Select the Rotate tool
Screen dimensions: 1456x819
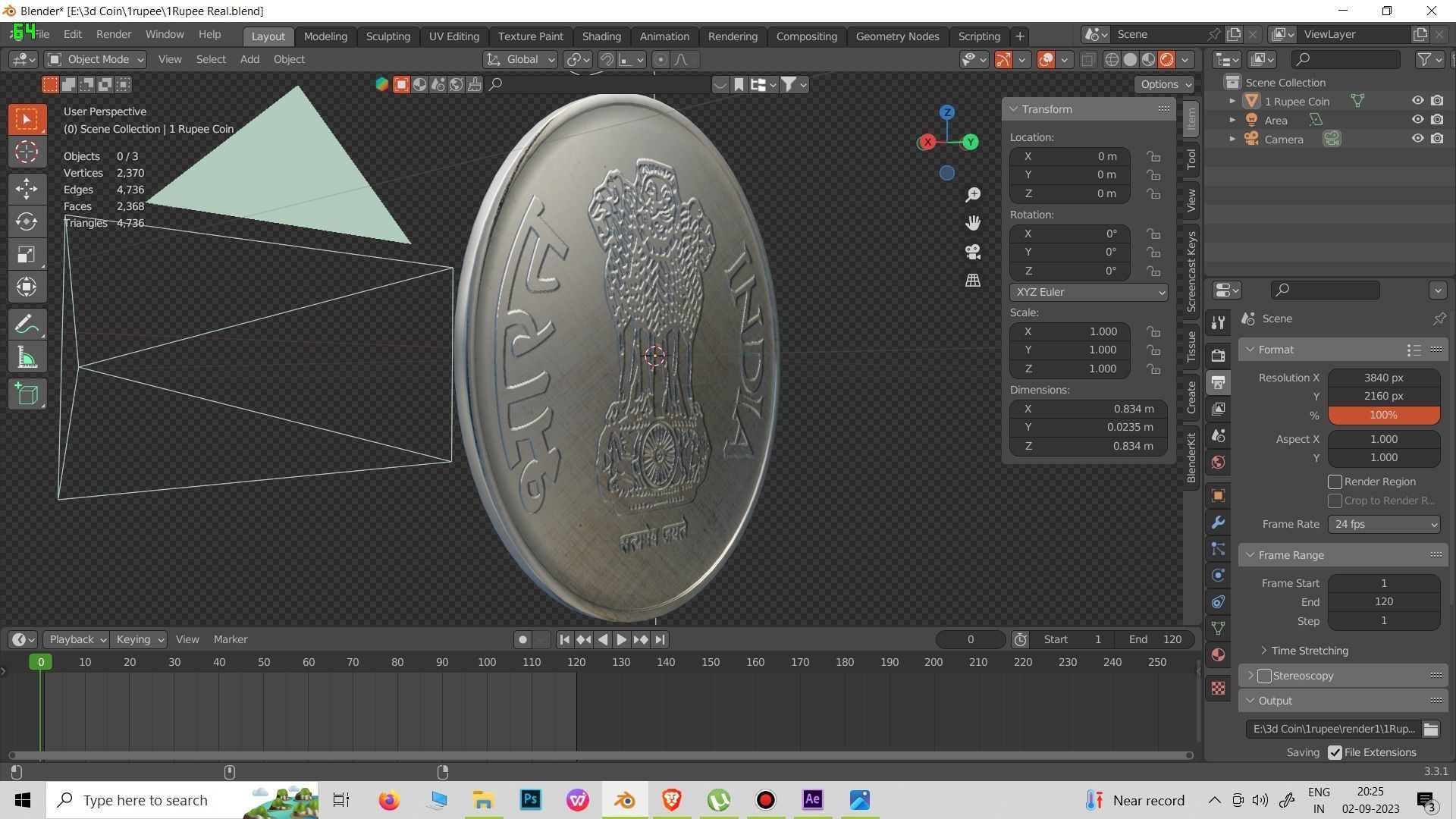coord(27,221)
